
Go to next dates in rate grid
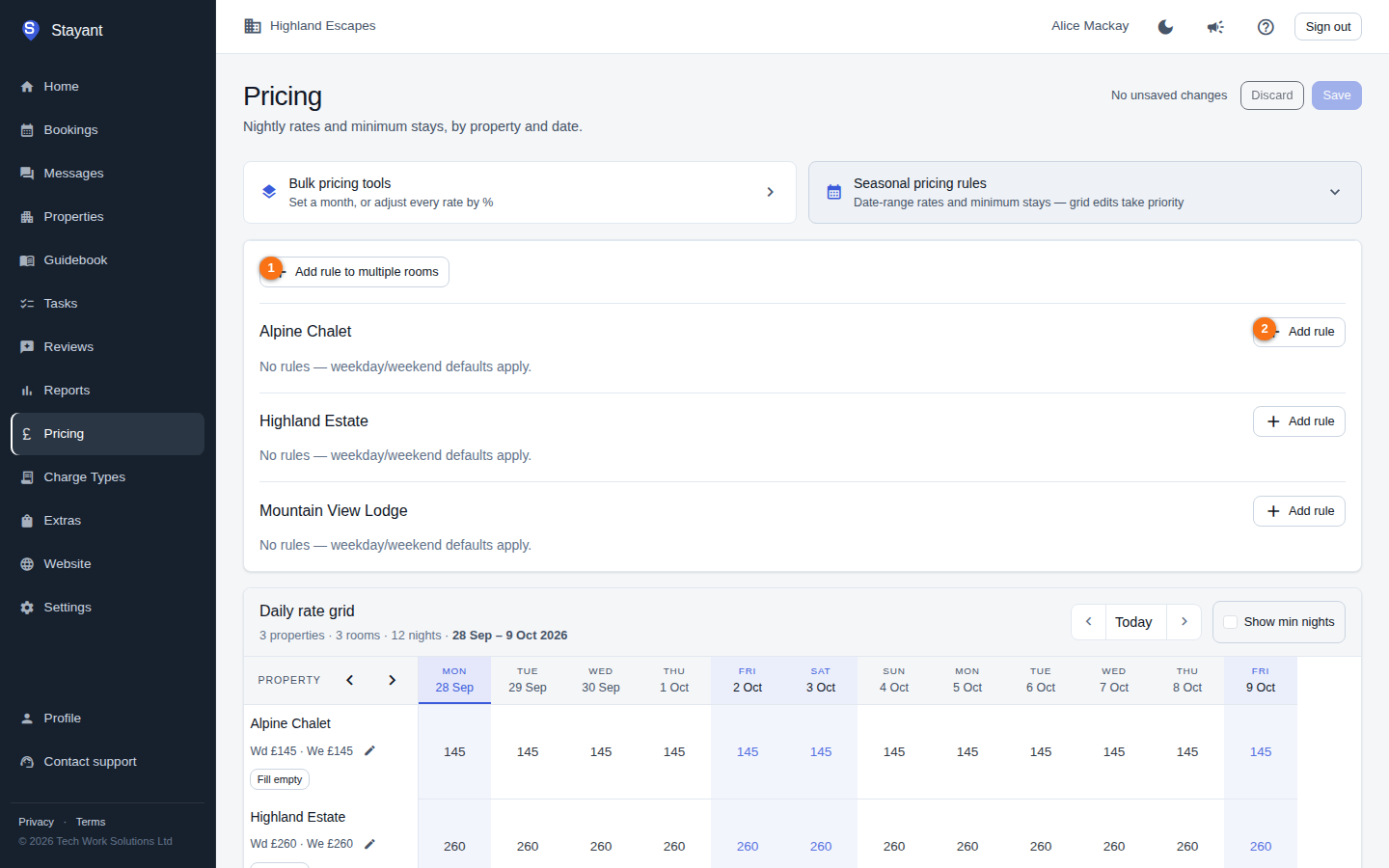pos(1184,622)
